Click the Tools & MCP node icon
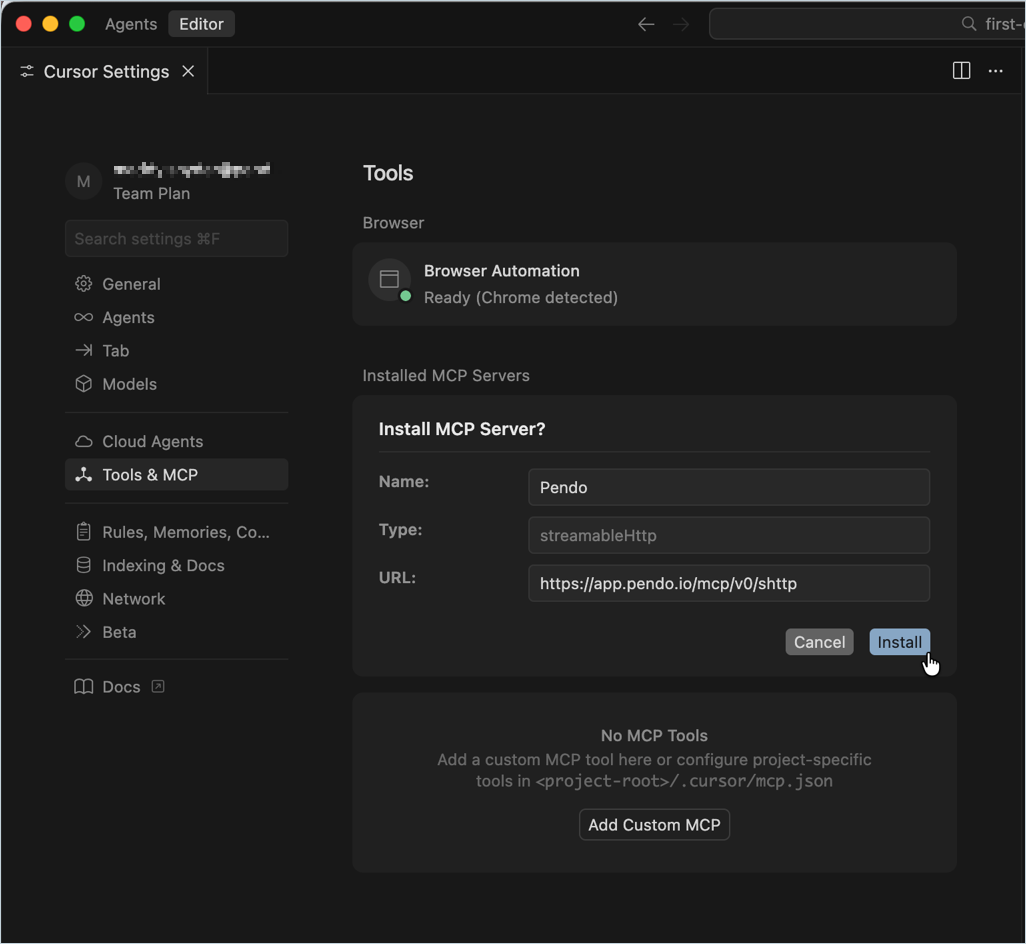 [x=84, y=475]
